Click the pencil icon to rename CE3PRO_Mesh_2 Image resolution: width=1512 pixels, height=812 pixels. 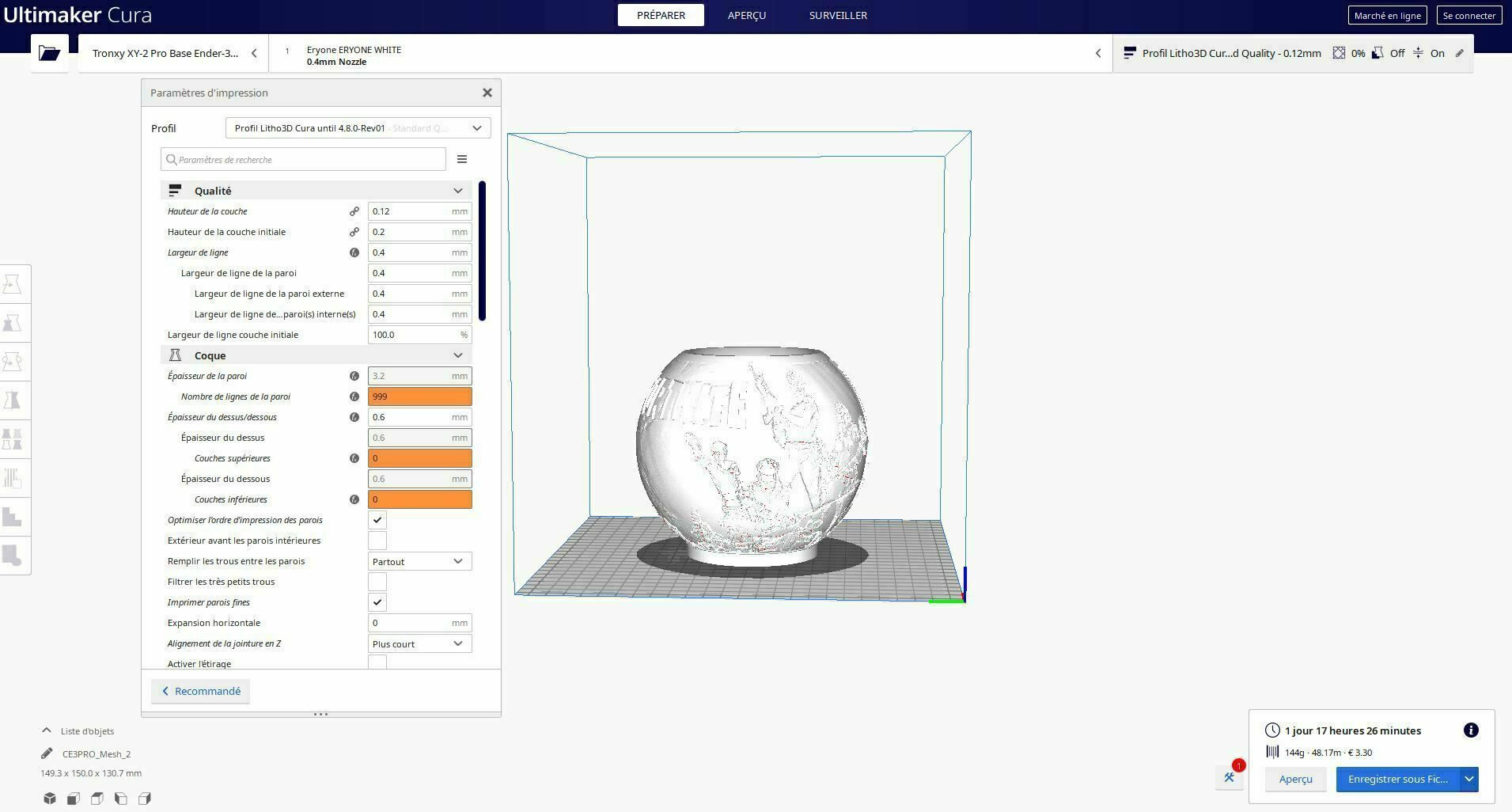click(x=47, y=753)
